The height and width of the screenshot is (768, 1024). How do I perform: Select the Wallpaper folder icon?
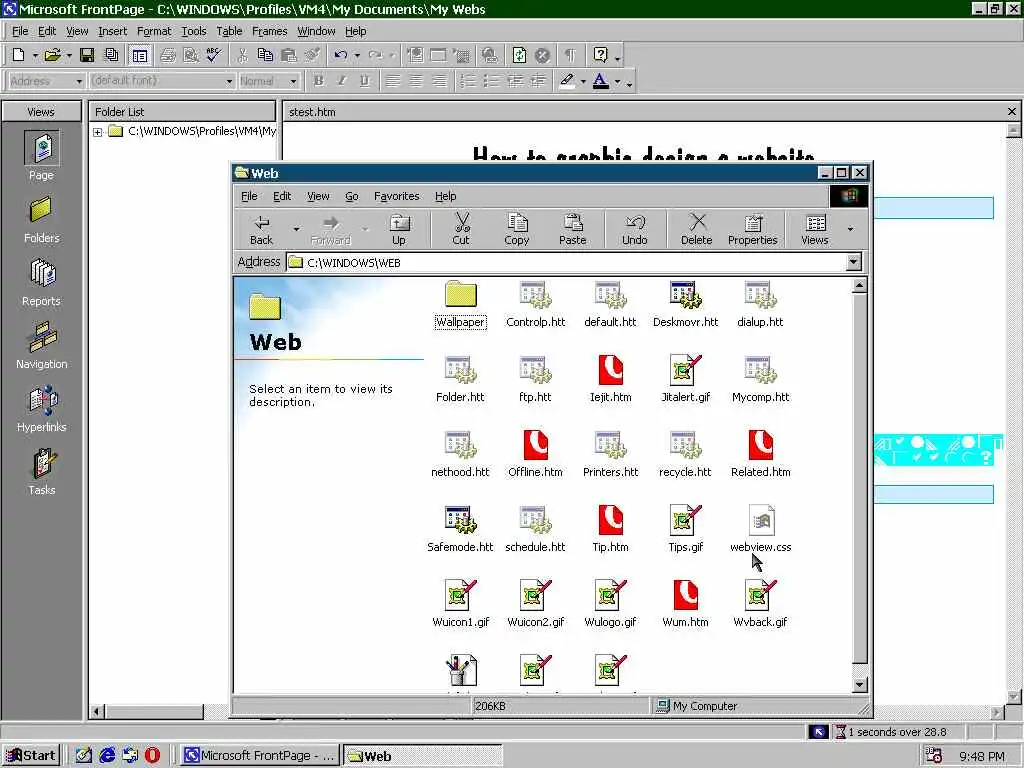[x=460, y=304]
